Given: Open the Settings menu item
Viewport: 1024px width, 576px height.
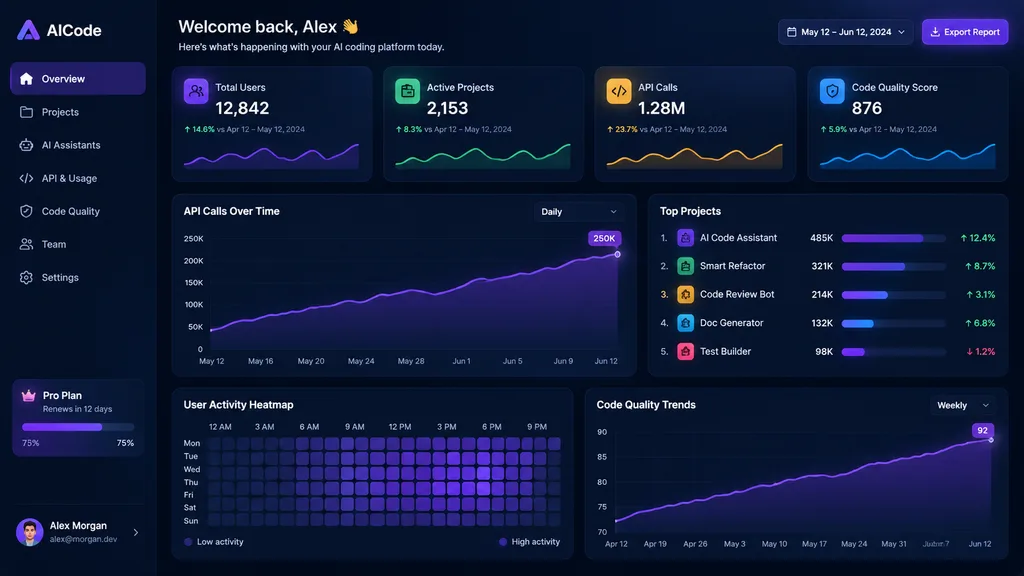Looking at the screenshot, I should 78,278.
